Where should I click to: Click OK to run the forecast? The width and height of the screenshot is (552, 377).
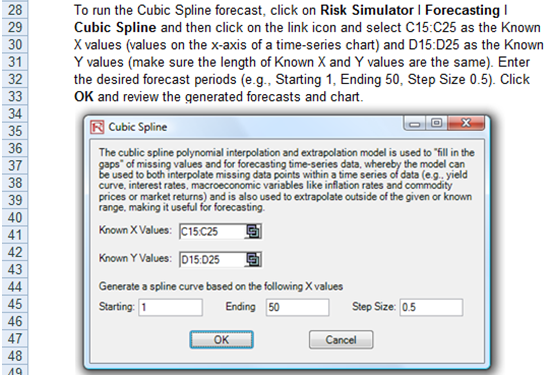click(221, 340)
